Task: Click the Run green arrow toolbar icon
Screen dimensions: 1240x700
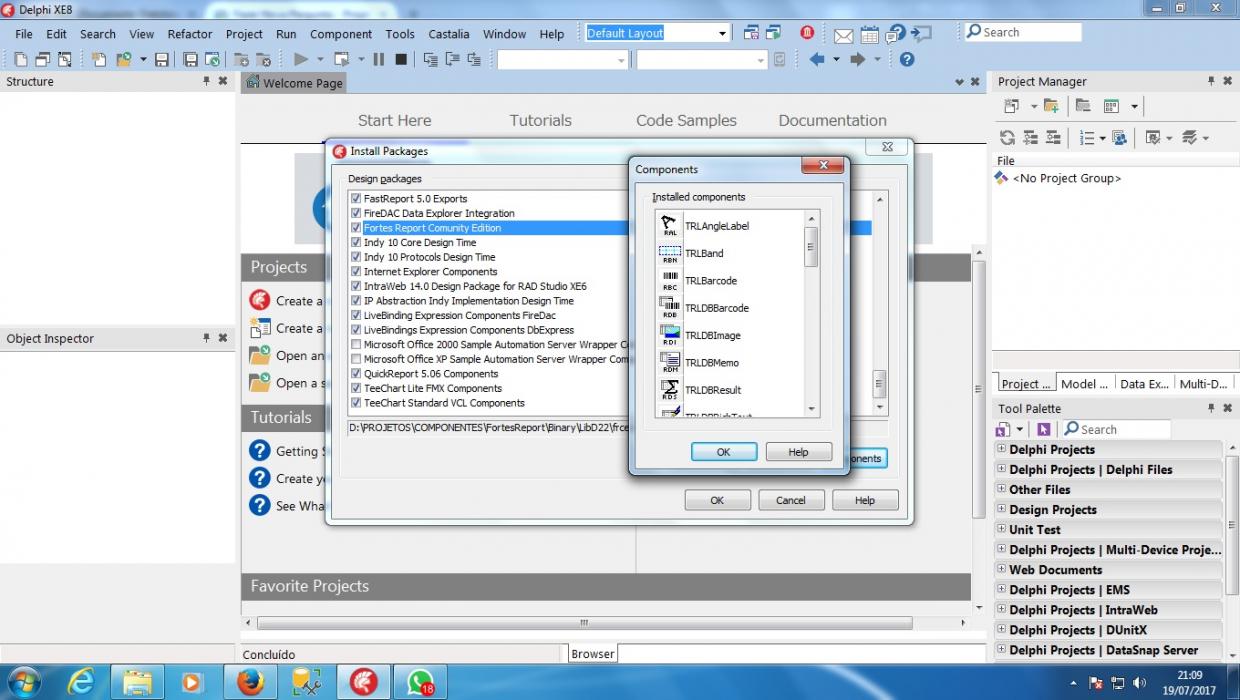Action: click(301, 60)
